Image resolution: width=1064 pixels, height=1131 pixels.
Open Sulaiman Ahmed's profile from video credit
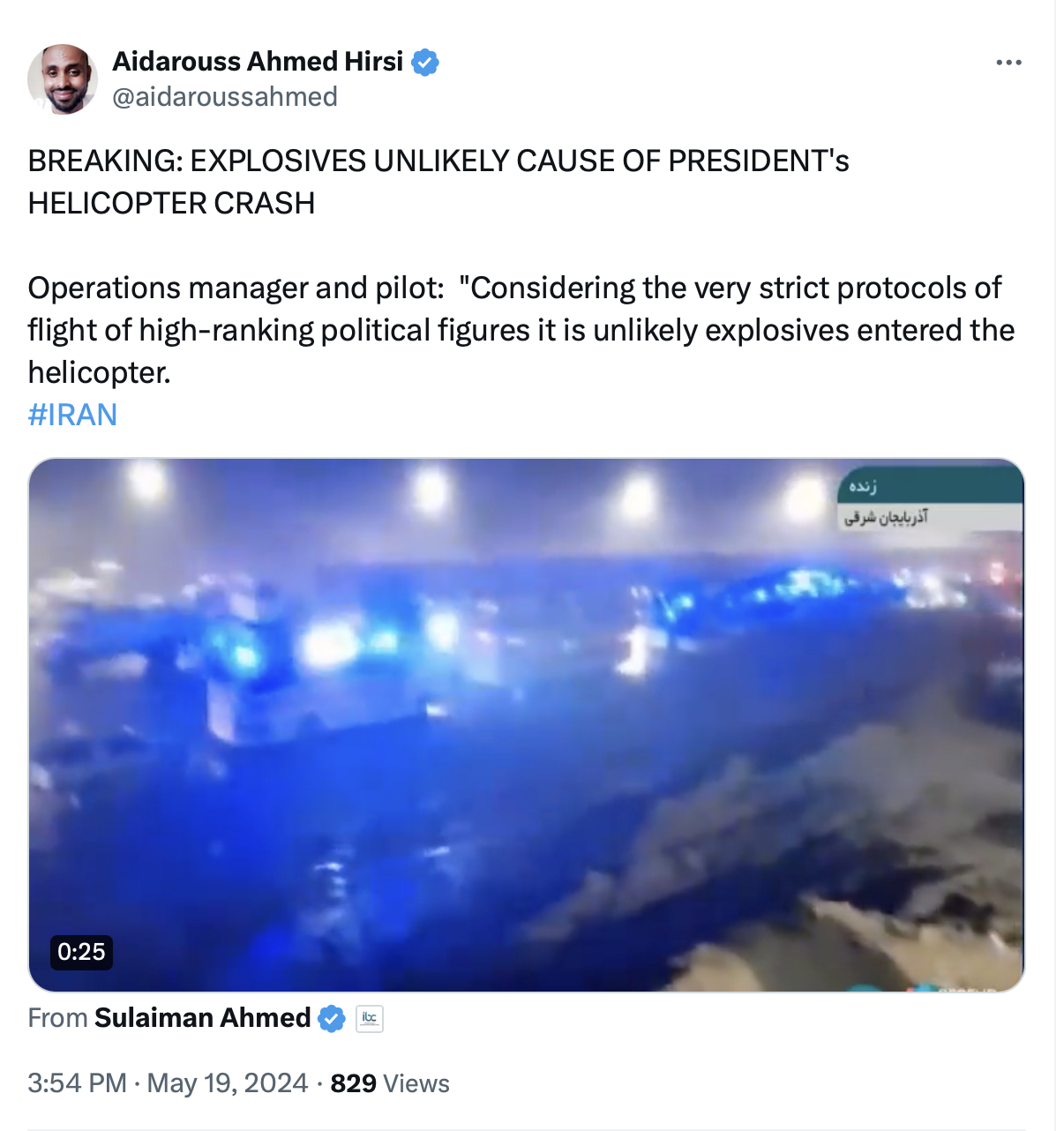pos(203,1018)
